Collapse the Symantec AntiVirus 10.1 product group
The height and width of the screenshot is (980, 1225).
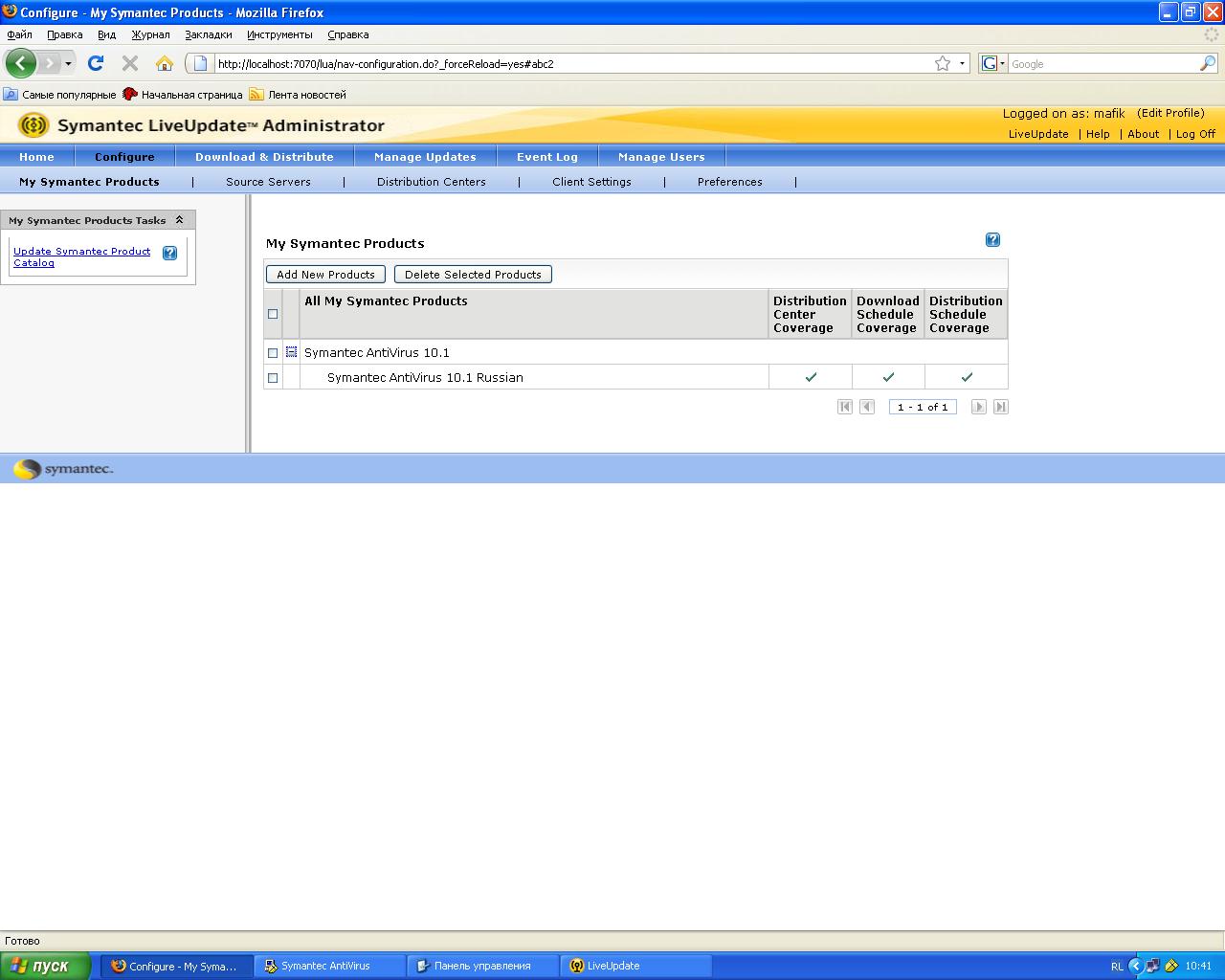(292, 352)
